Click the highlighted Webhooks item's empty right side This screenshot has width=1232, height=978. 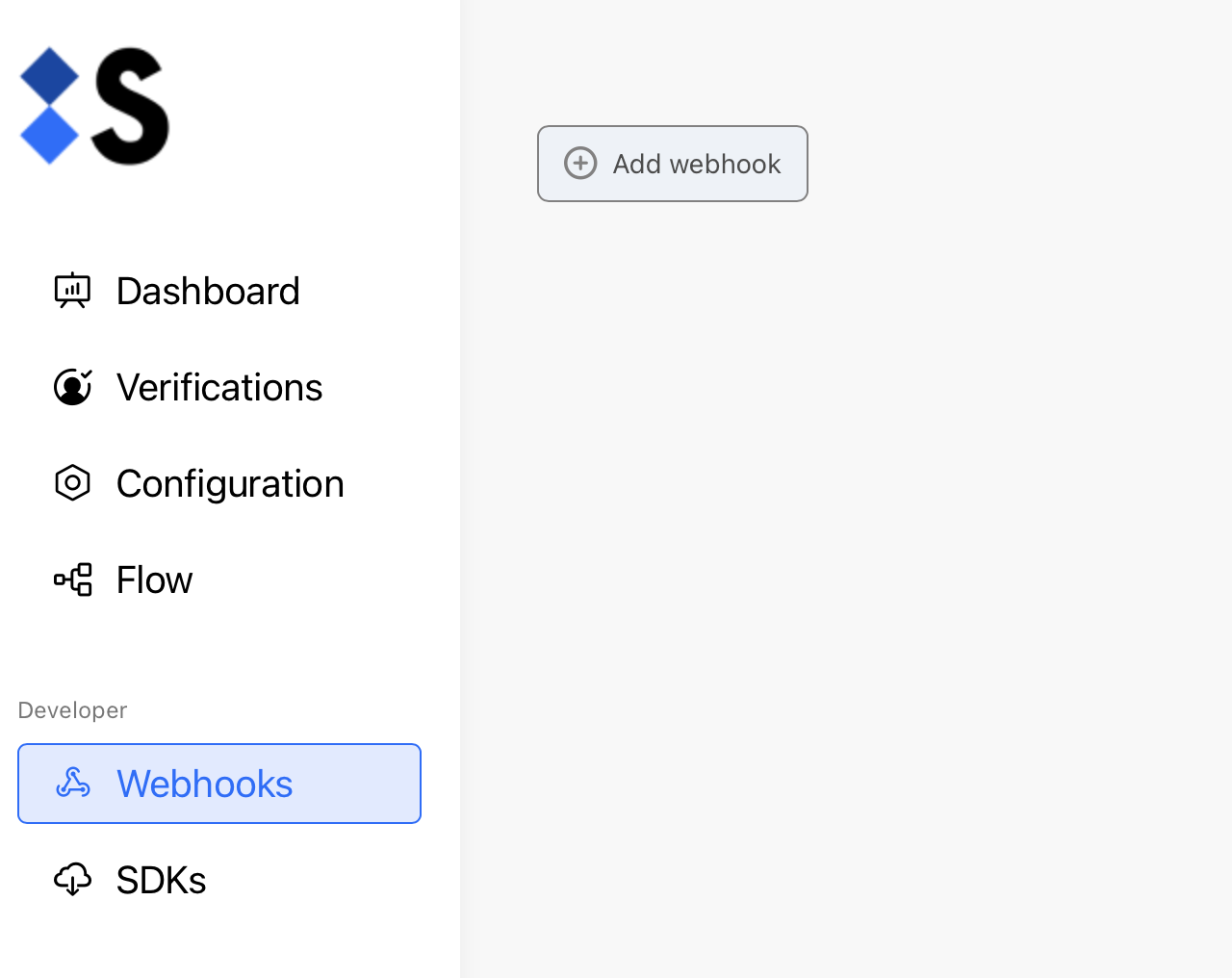[x=366, y=784]
